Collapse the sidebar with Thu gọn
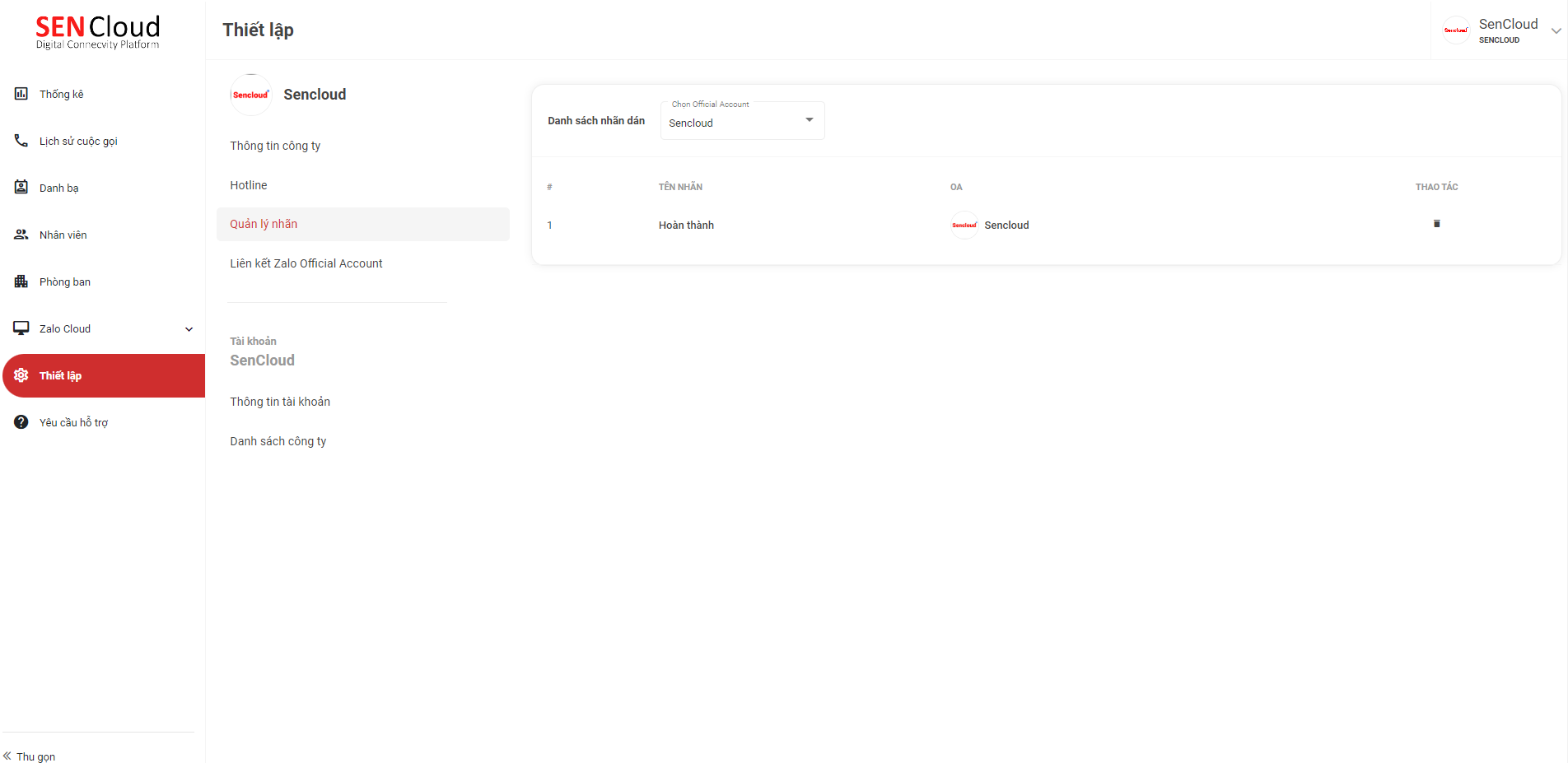This screenshot has height=763, width=1568. tap(30, 756)
